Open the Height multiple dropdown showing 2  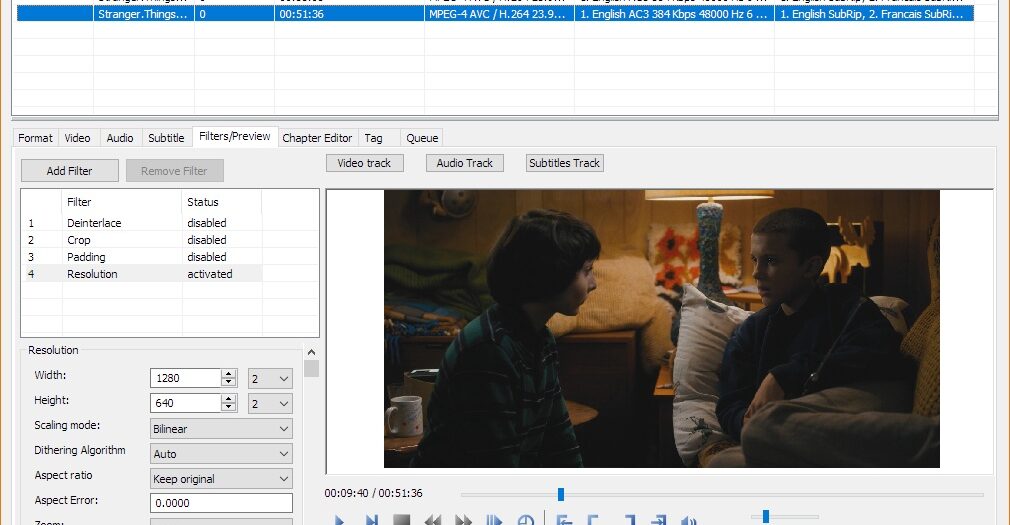point(271,404)
